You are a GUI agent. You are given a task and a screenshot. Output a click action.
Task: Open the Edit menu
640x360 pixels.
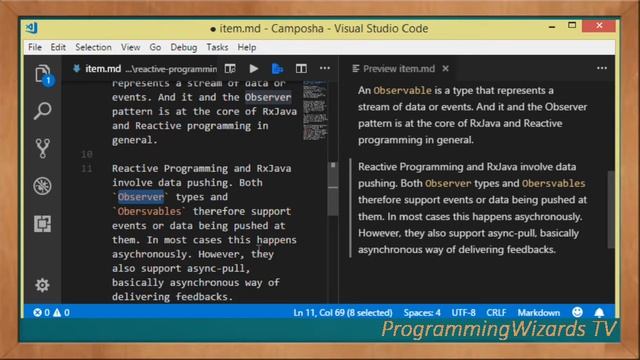tap(58, 47)
